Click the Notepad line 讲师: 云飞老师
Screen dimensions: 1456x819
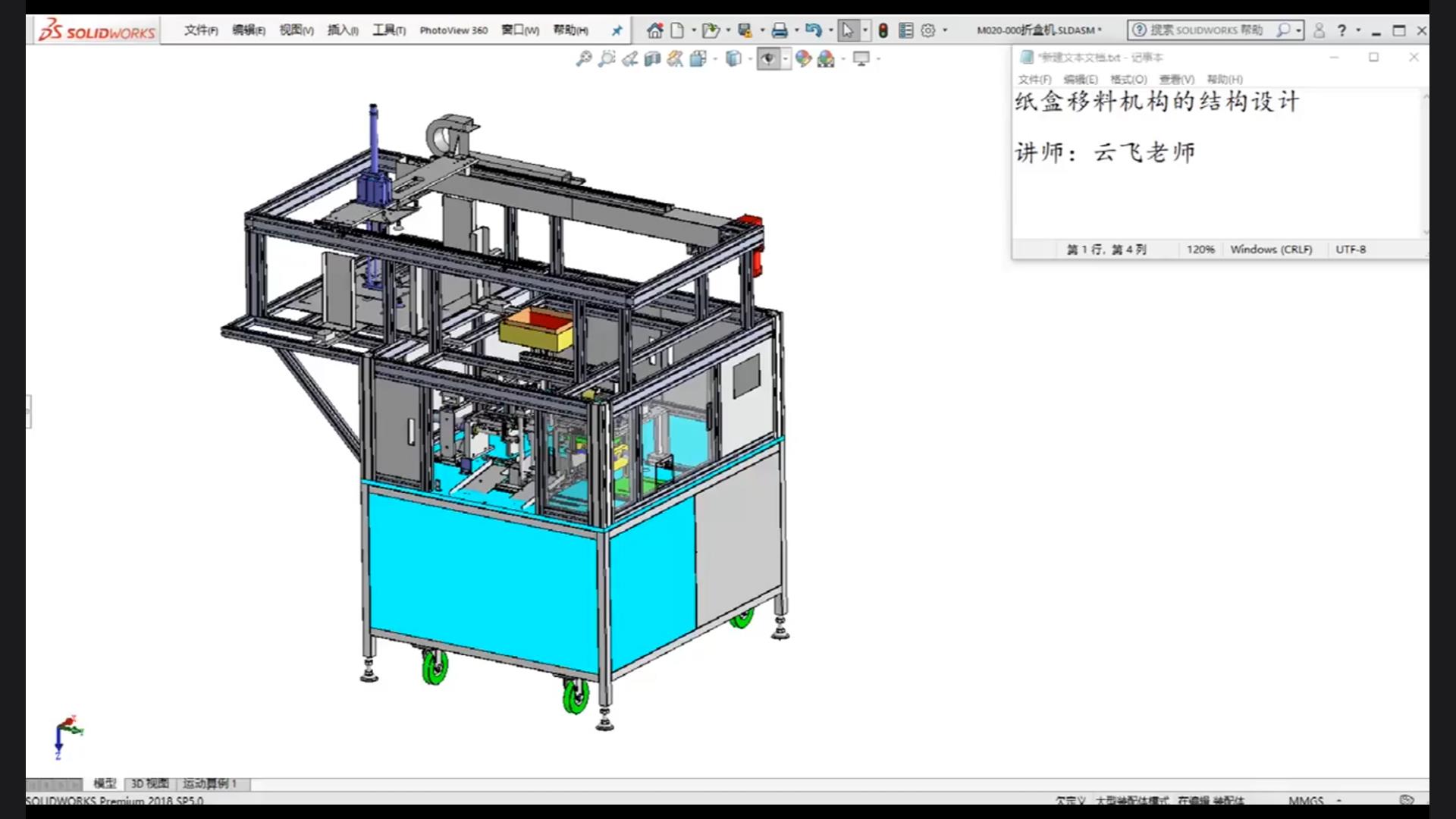pos(1106,152)
